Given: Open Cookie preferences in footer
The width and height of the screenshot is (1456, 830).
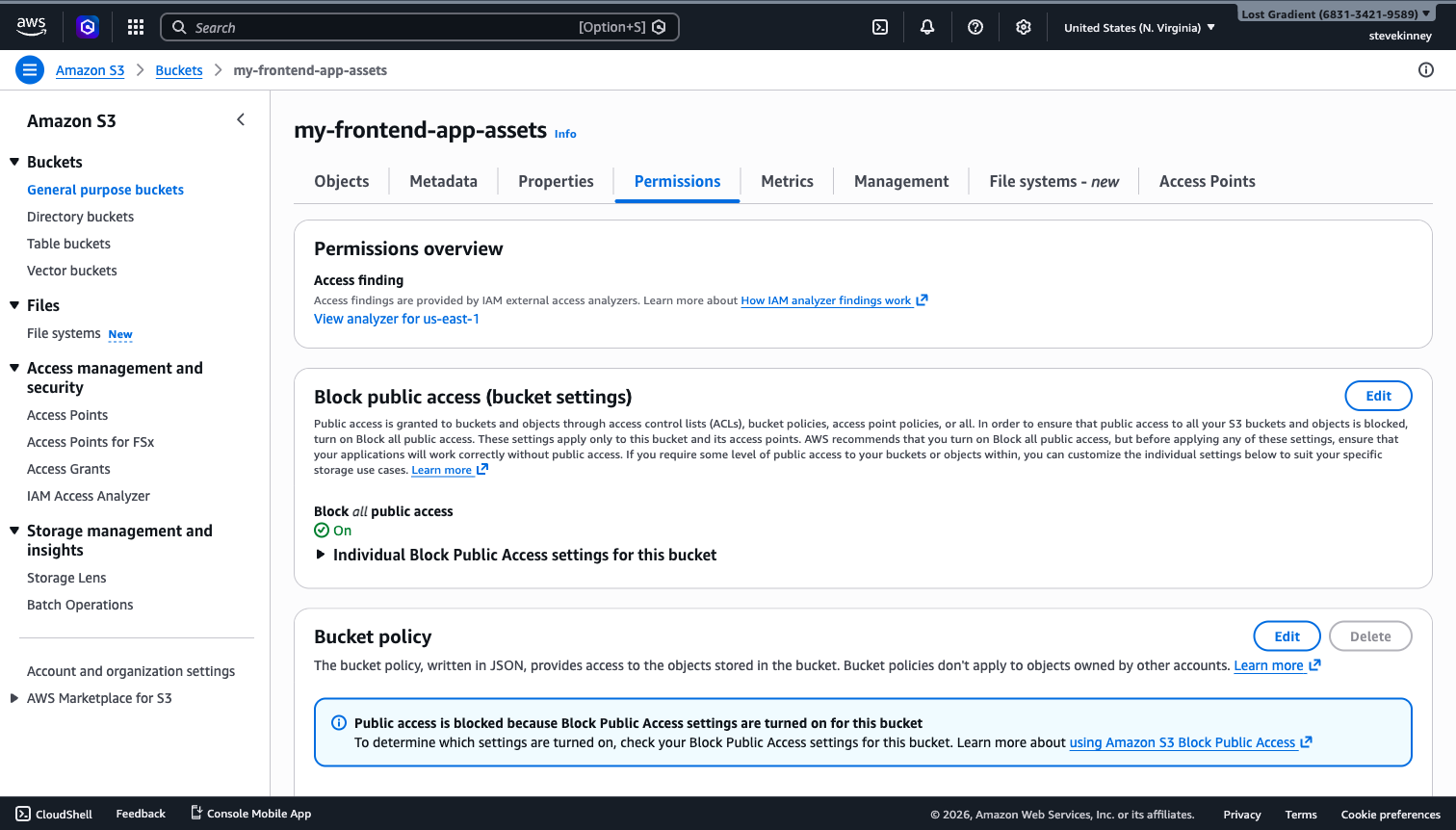Looking at the screenshot, I should pos(1391,815).
